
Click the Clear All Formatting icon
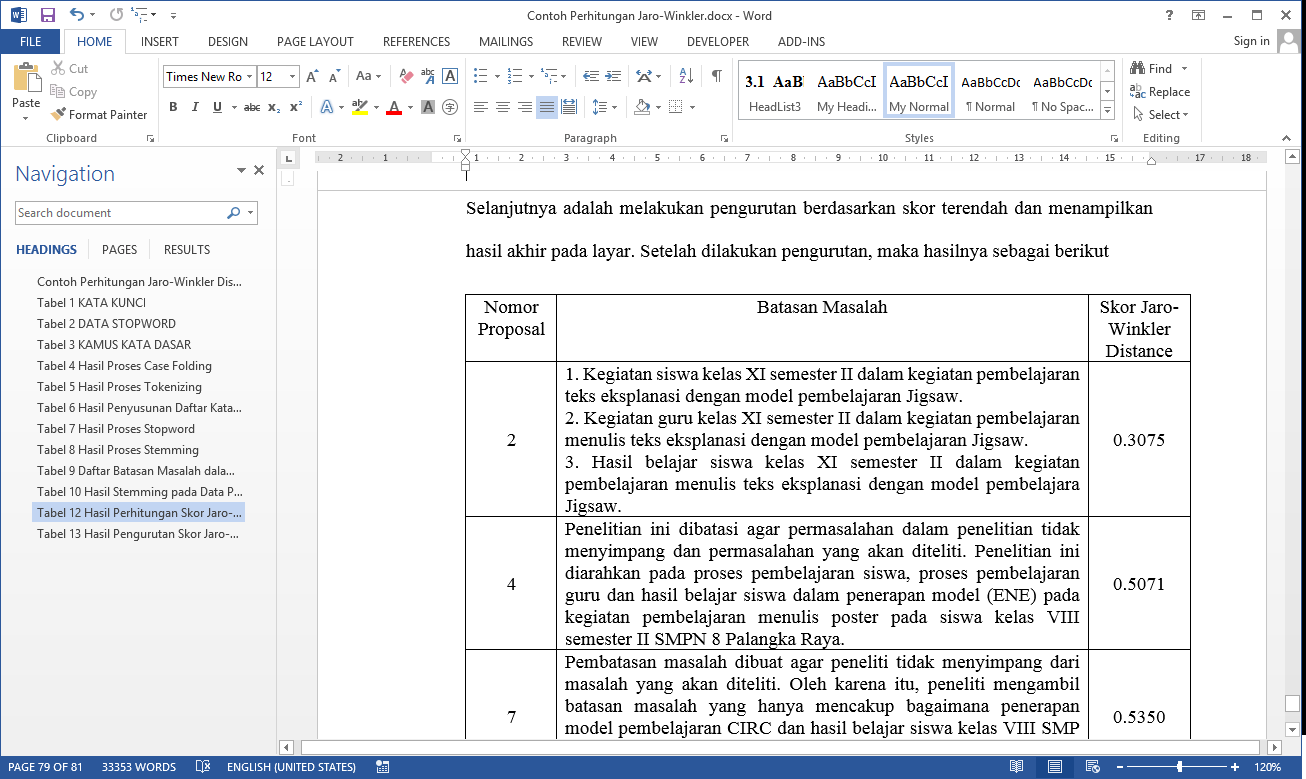click(406, 76)
